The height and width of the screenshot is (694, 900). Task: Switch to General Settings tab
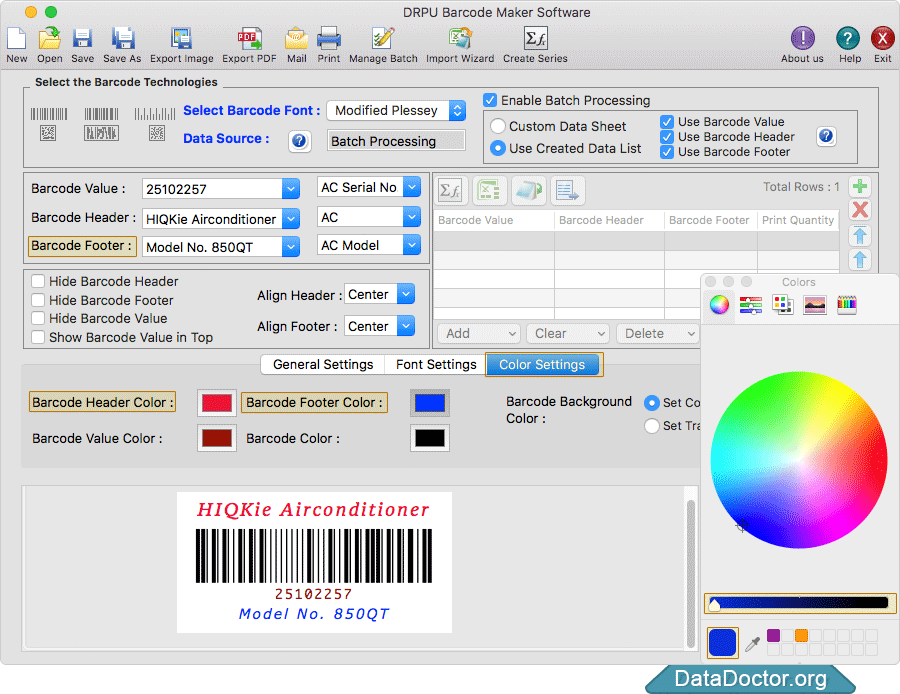(x=323, y=365)
